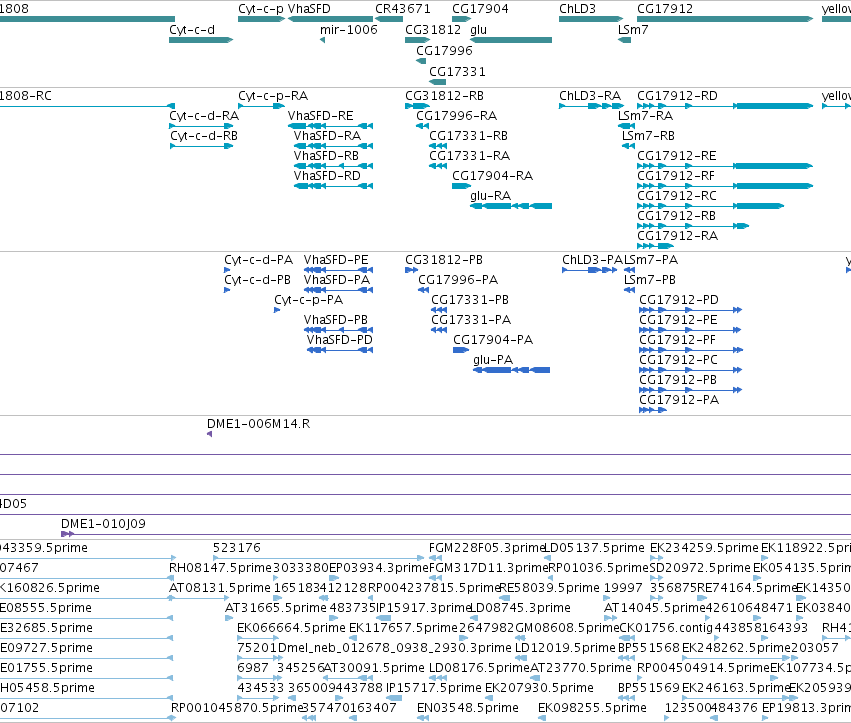
Task: Click the Cyt-c-p gene label
Action: [261, 9]
